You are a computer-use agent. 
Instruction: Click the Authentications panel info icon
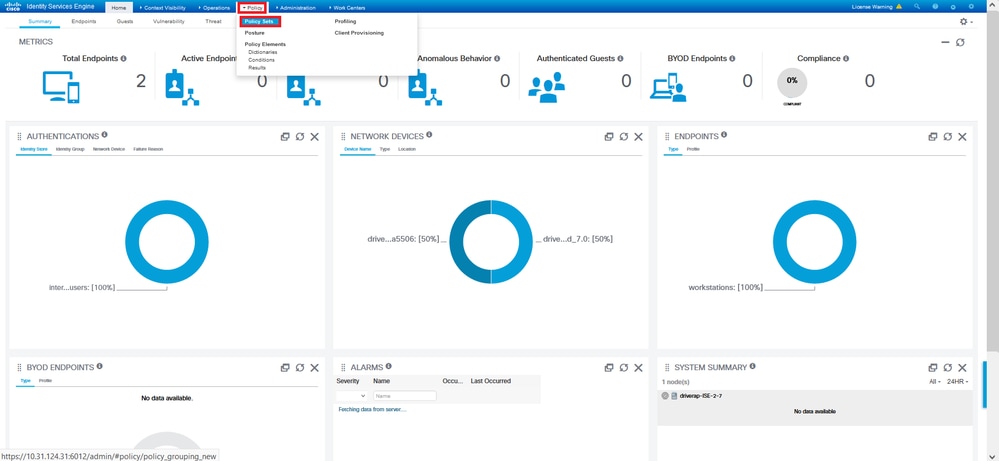(104, 135)
